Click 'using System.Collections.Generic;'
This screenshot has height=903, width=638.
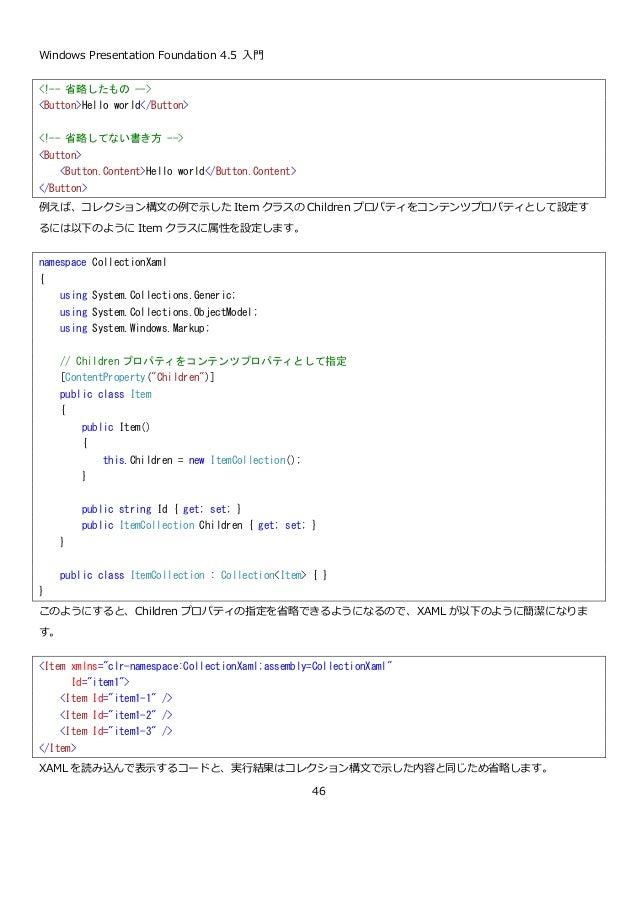pos(148,295)
